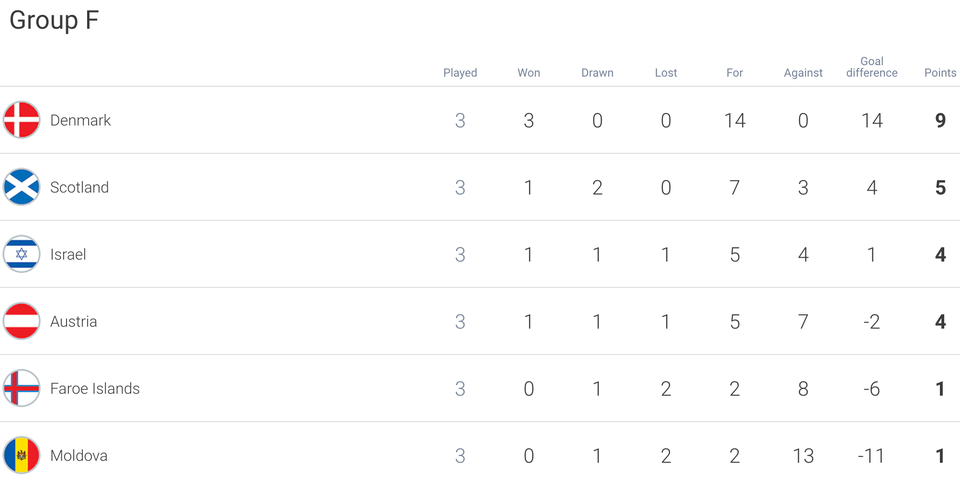The image size is (960, 480).
Task: Click the Moldova flag icon
Action: pos(21,456)
